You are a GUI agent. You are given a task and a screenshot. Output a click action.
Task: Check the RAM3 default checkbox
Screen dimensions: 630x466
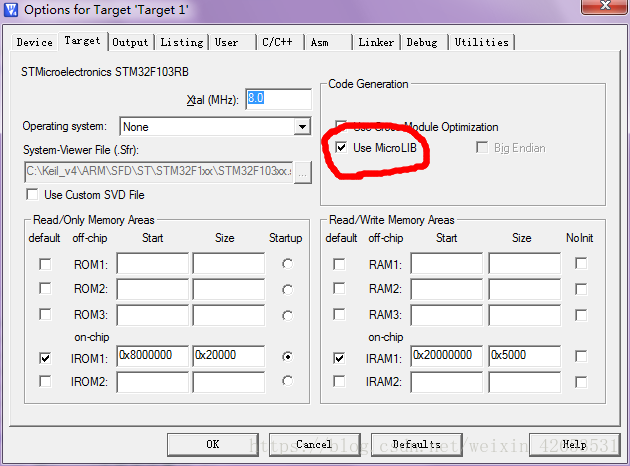click(x=339, y=314)
